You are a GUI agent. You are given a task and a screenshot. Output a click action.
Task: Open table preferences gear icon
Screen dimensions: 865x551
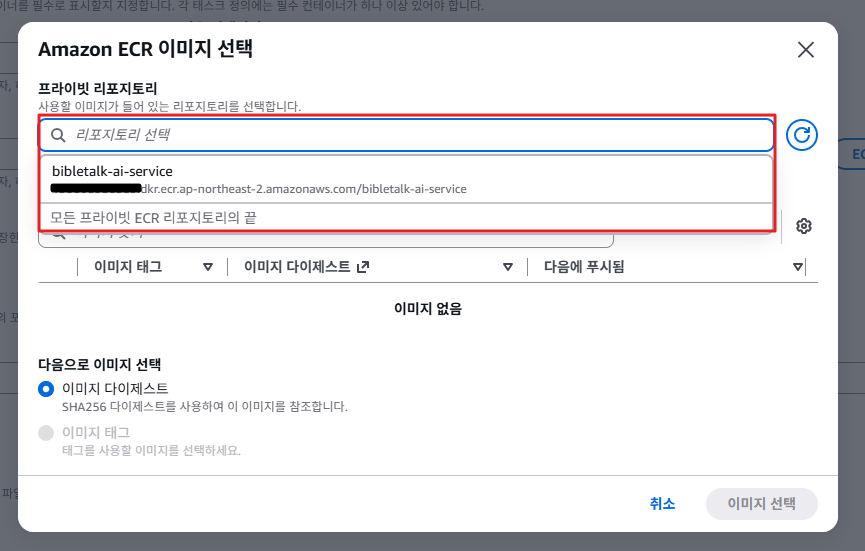804,226
